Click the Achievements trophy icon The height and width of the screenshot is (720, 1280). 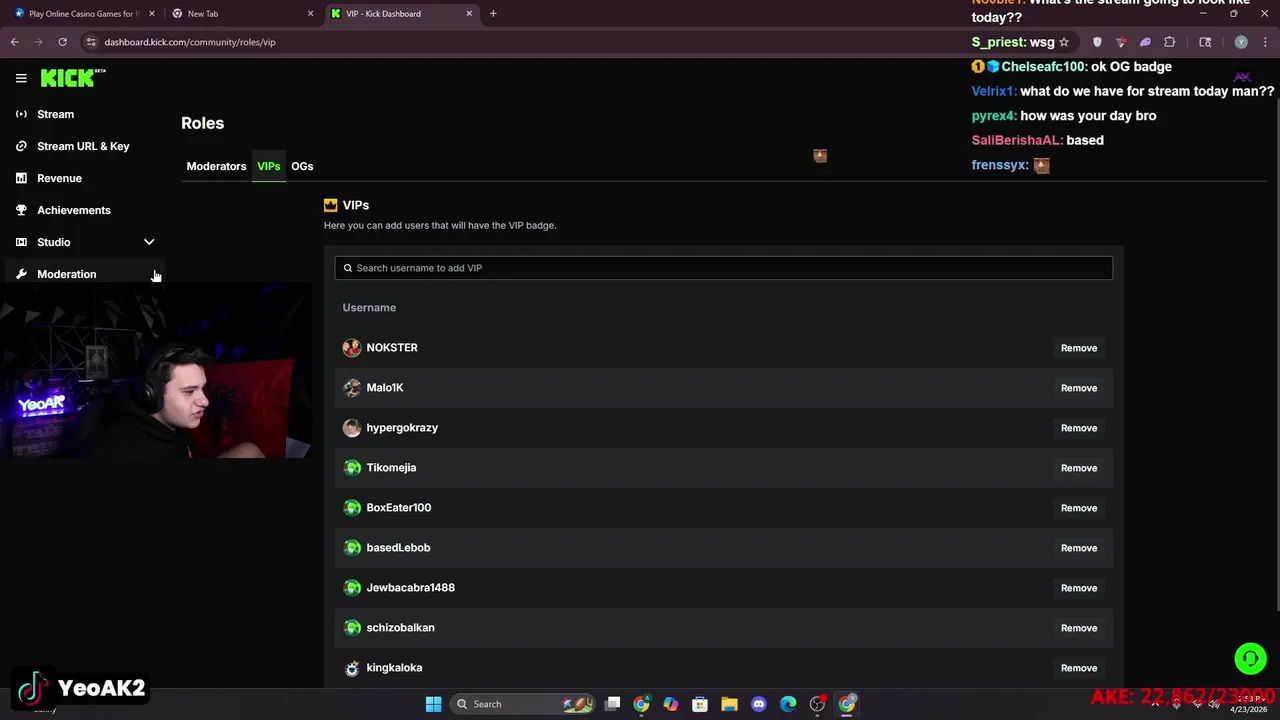coord(21,210)
